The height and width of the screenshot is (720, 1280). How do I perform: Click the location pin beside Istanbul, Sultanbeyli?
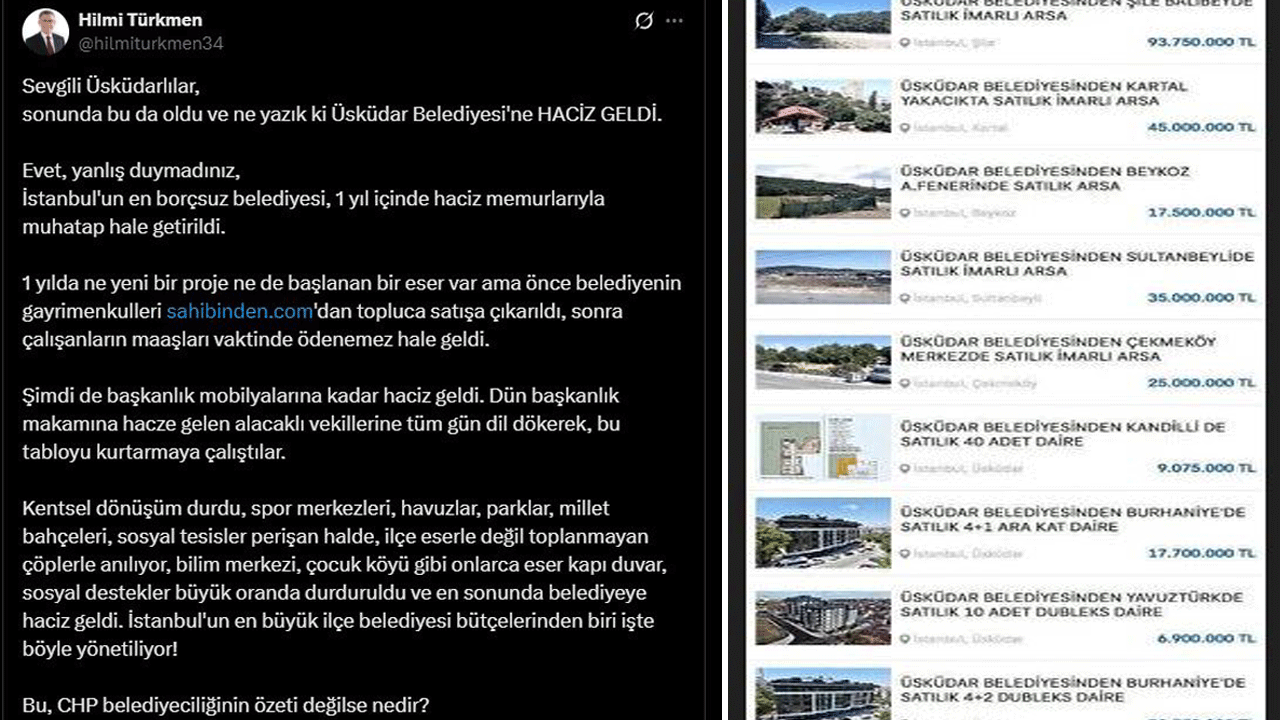(905, 298)
